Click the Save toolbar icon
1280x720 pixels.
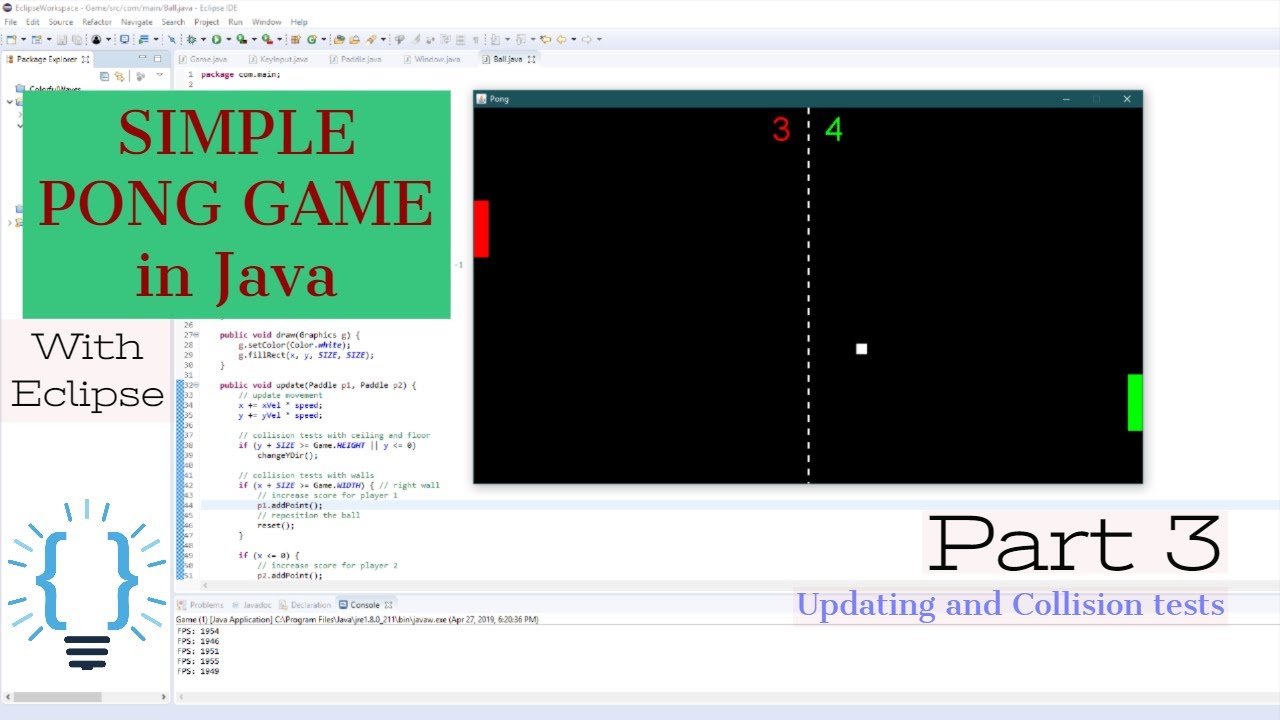pyautogui.click(x=61, y=39)
